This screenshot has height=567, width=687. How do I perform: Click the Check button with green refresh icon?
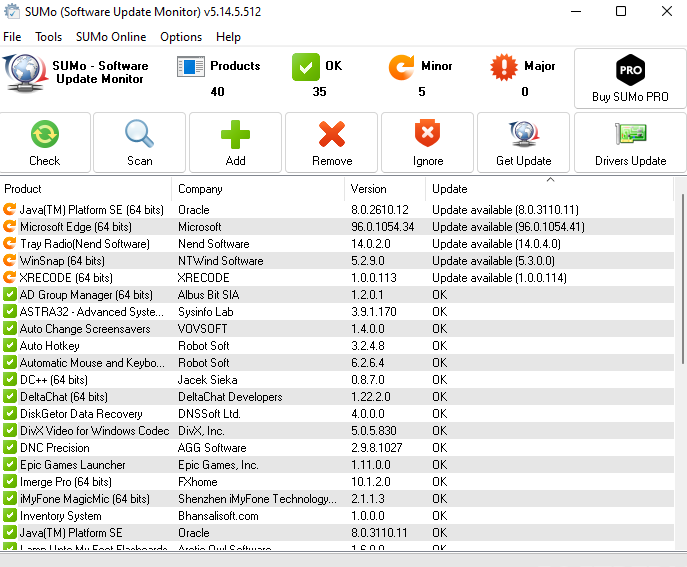[45, 142]
